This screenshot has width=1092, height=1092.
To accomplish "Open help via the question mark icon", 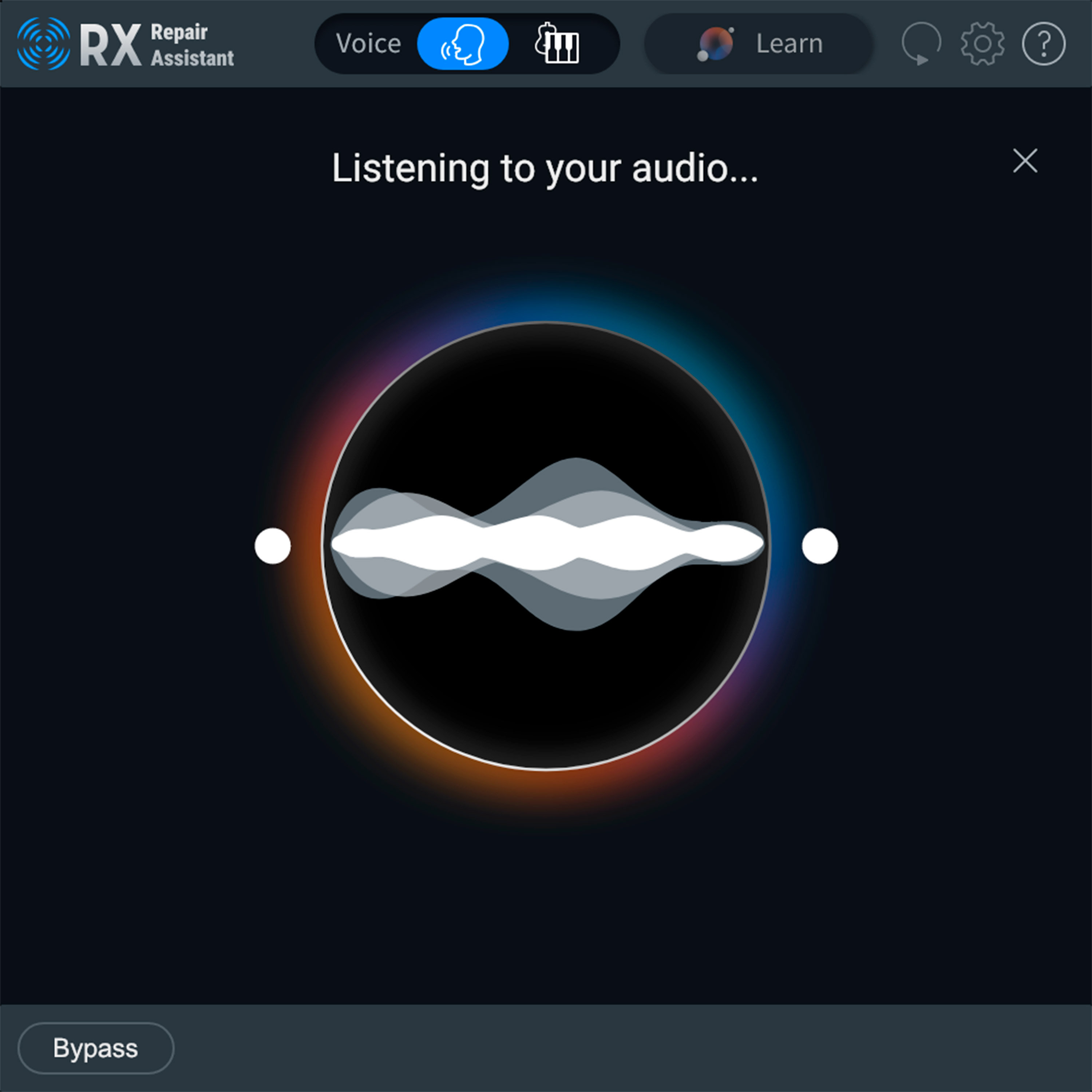I will pyautogui.click(x=1043, y=44).
